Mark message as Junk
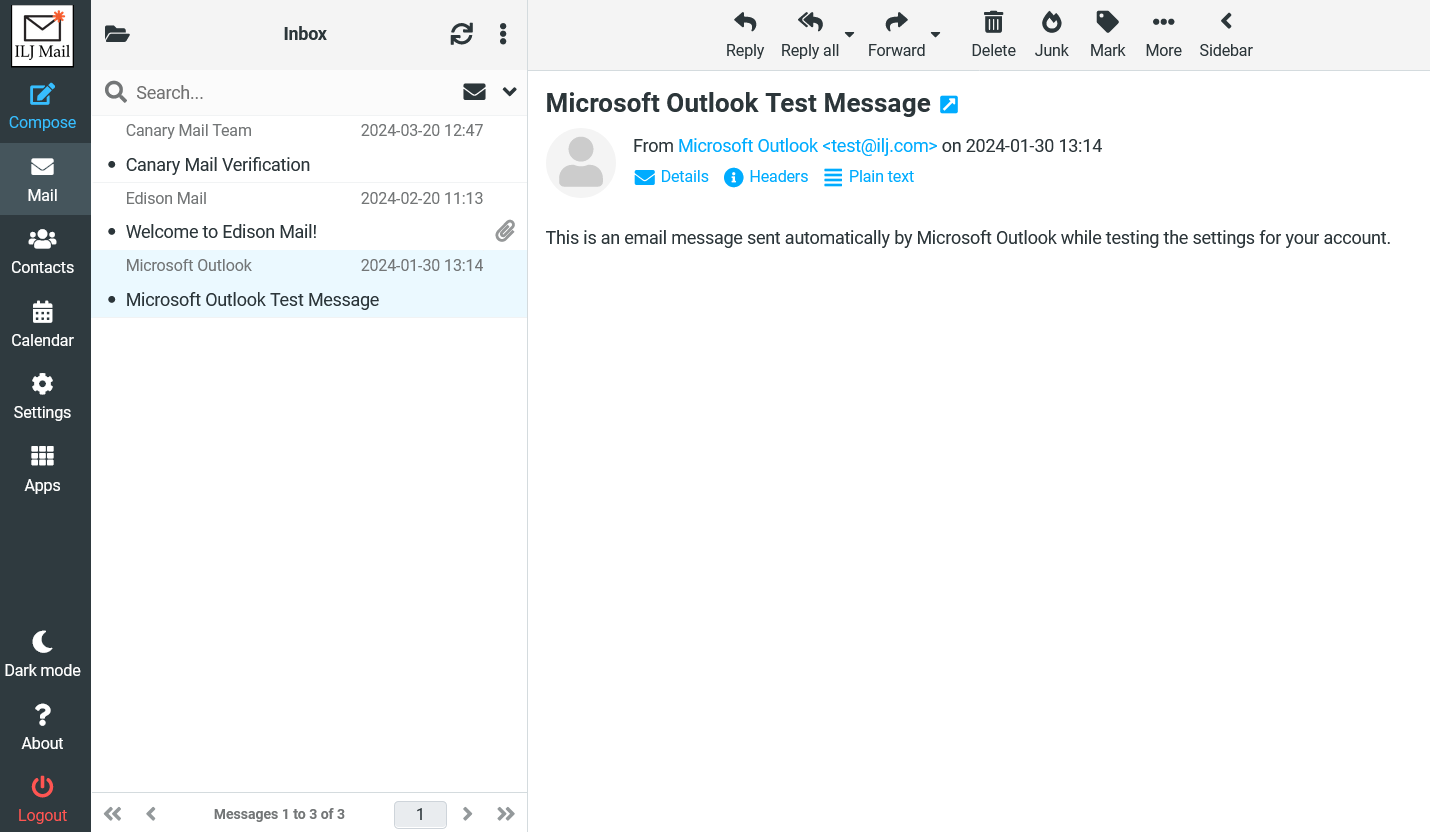This screenshot has height=832, width=1430. [x=1051, y=34]
